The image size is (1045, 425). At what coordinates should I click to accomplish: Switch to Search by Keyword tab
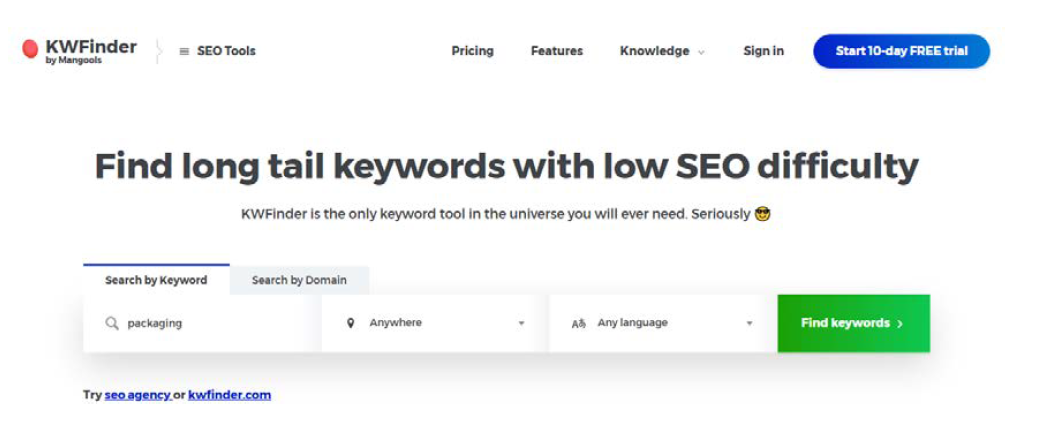156,280
